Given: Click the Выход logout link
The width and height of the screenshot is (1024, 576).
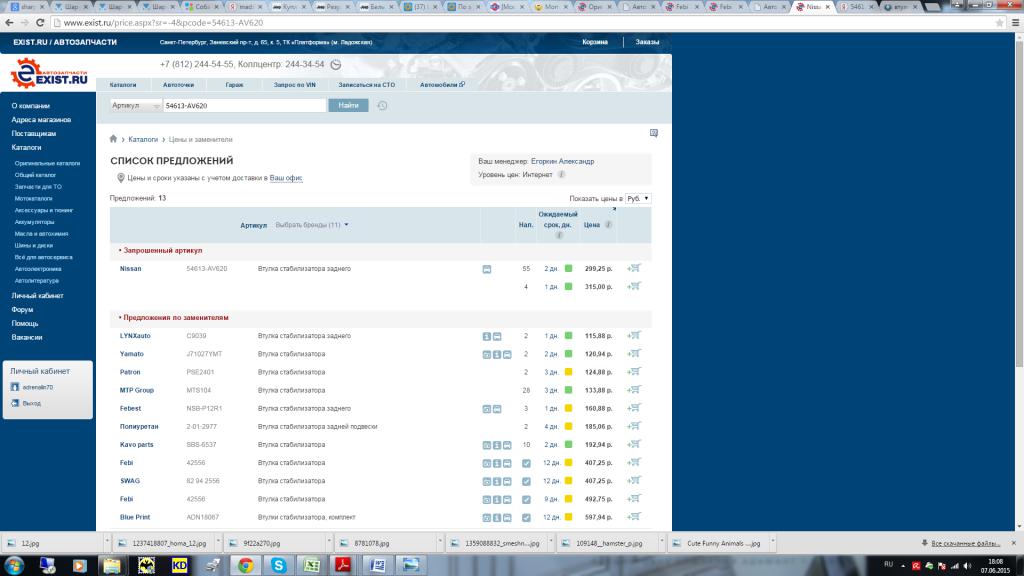Looking at the screenshot, I should click(31, 404).
